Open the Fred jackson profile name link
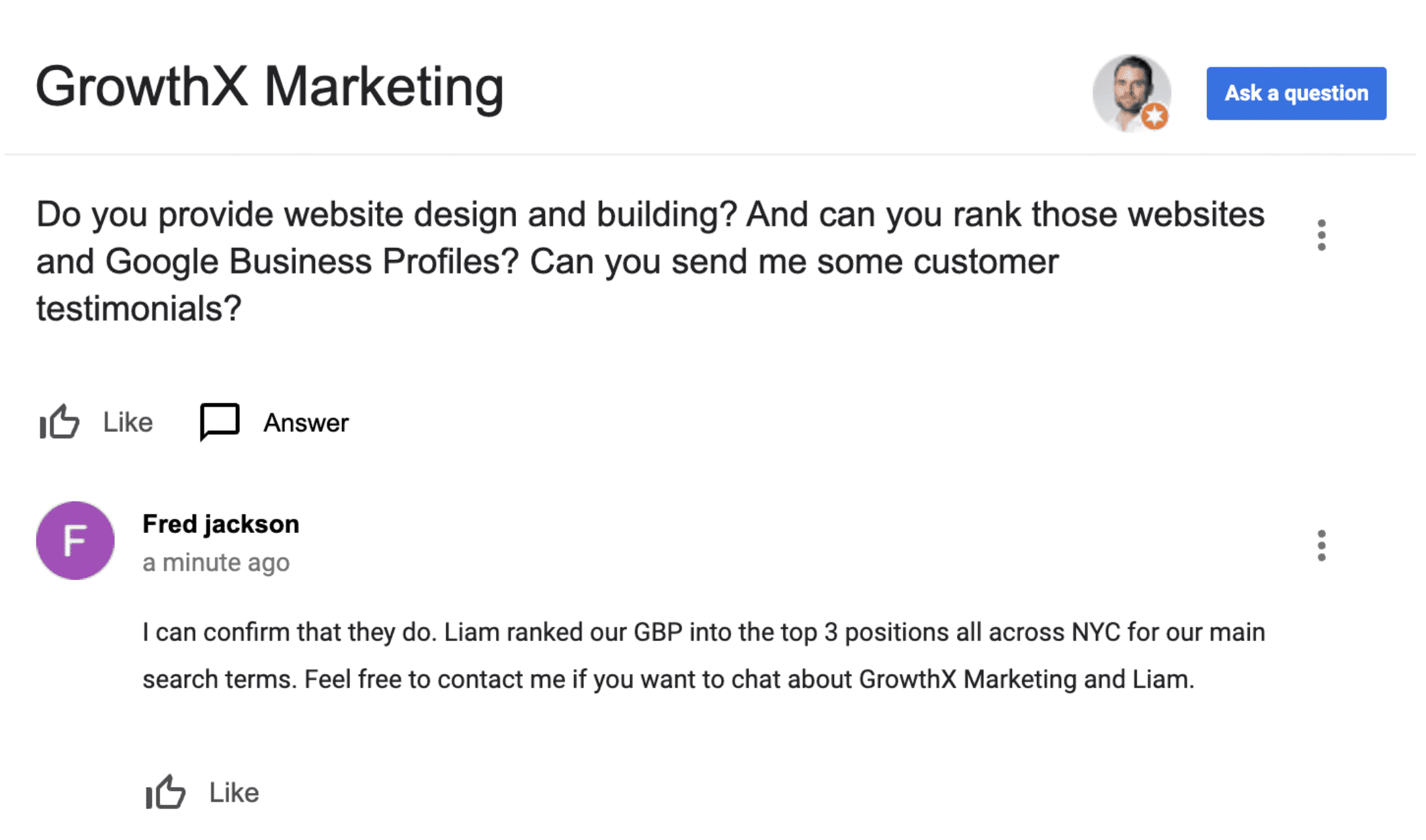1426x840 pixels. [220, 524]
